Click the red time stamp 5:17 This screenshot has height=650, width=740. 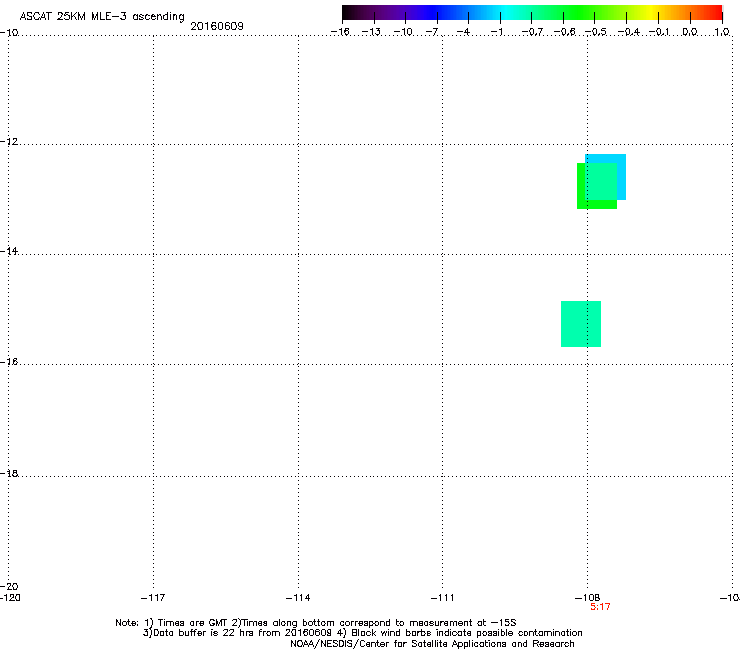[x=600, y=607]
